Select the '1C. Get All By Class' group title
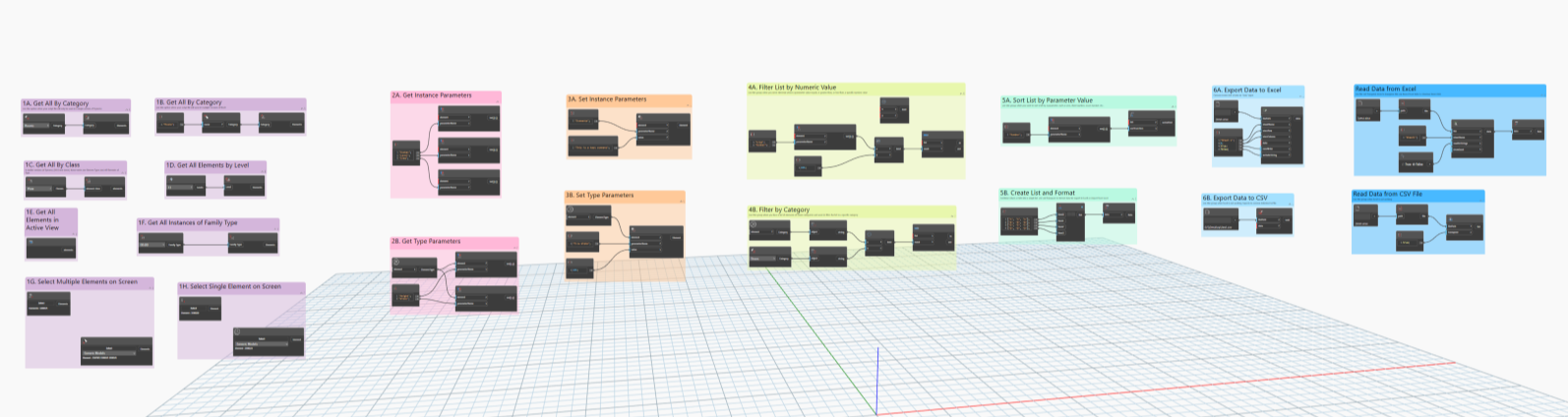 point(52,165)
